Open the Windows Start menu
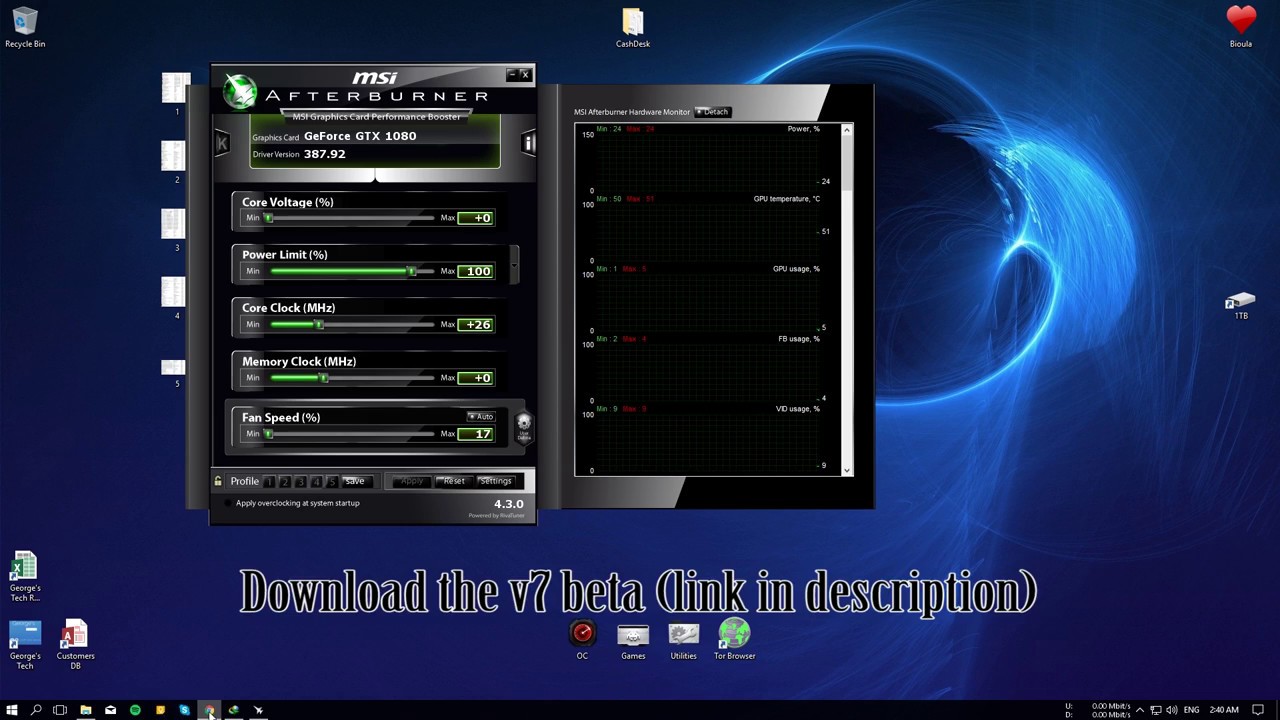The image size is (1280, 720). (12, 710)
